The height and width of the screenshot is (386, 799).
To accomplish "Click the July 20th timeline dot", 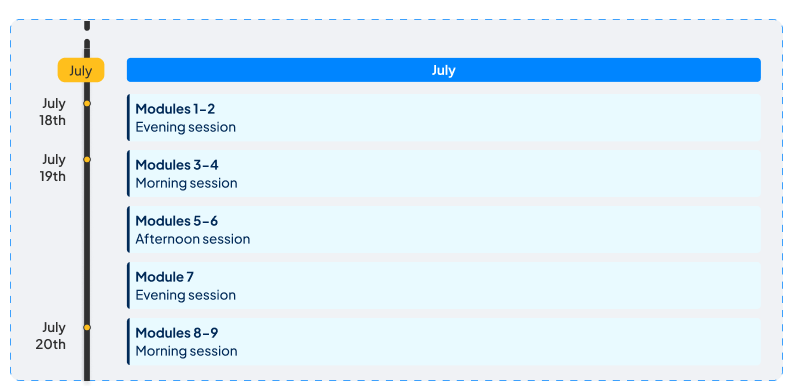I will [x=87, y=327].
